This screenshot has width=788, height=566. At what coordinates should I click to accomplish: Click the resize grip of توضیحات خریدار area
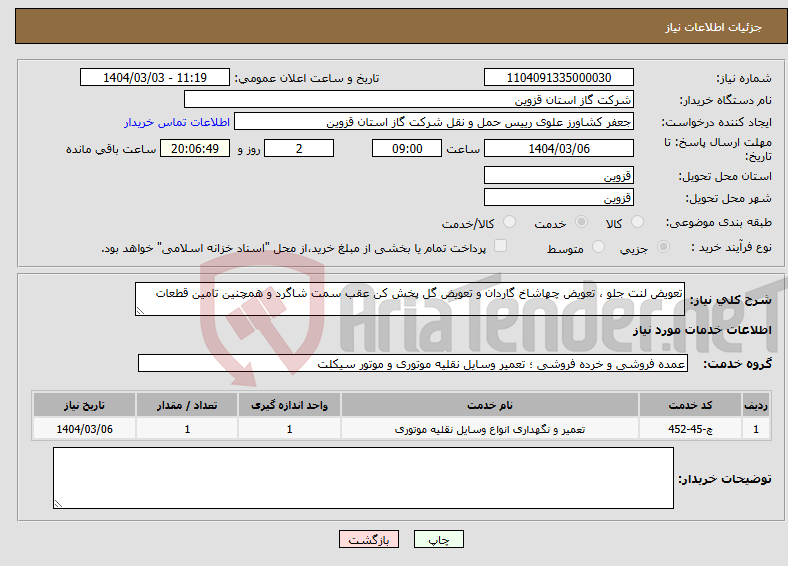[x=58, y=504]
